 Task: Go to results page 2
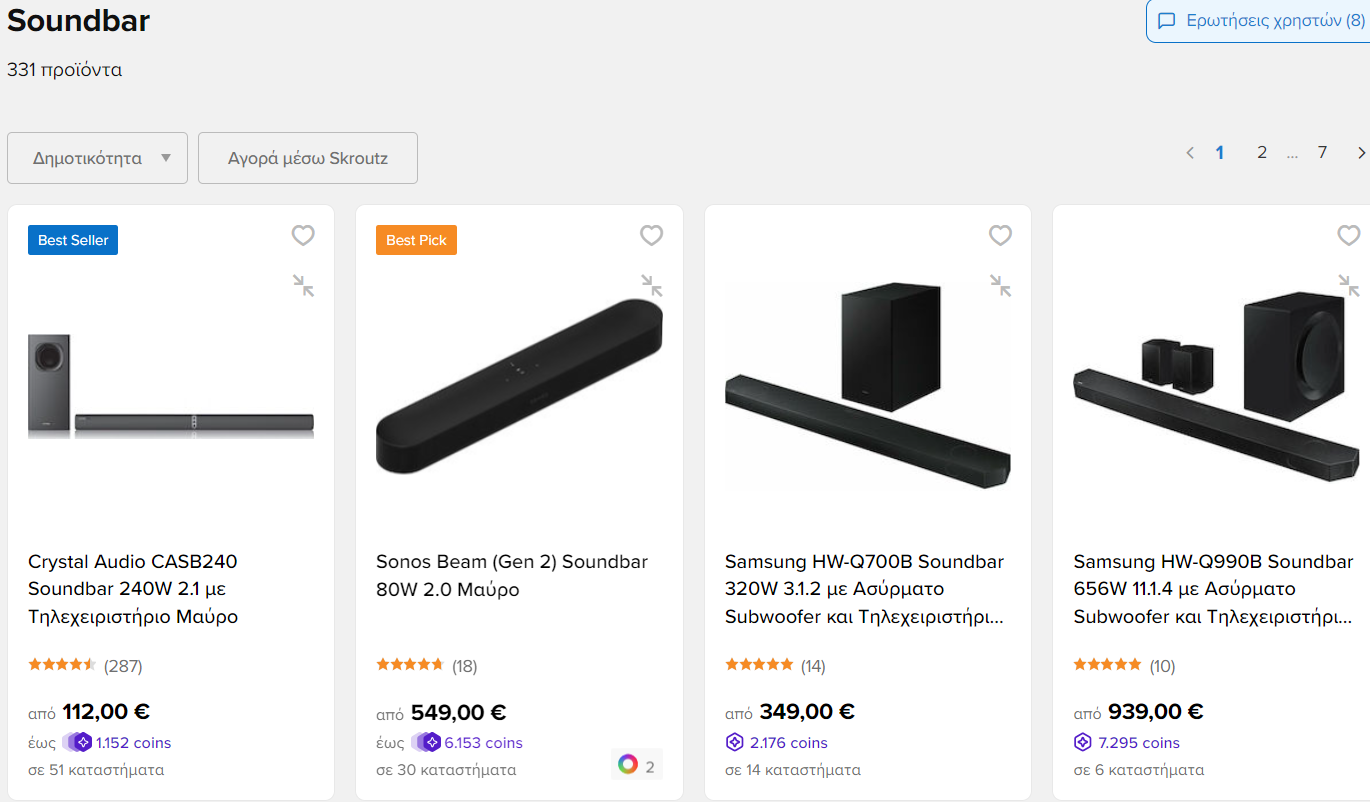(1262, 152)
